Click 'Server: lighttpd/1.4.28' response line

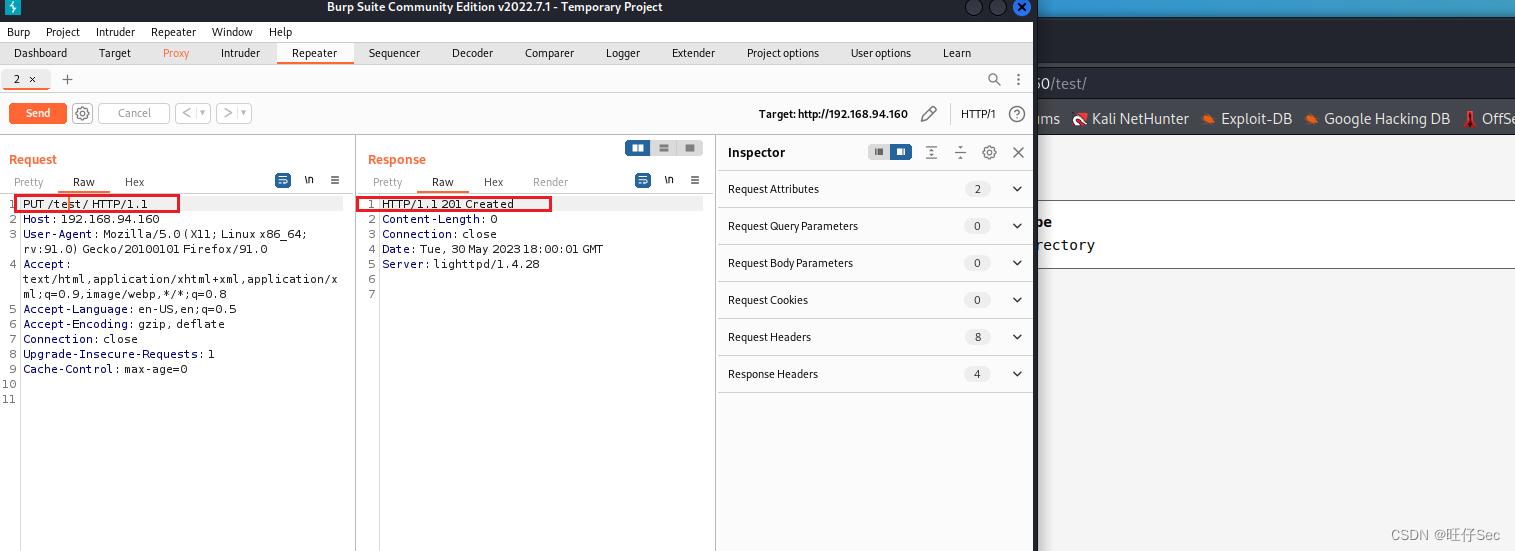coord(460,264)
